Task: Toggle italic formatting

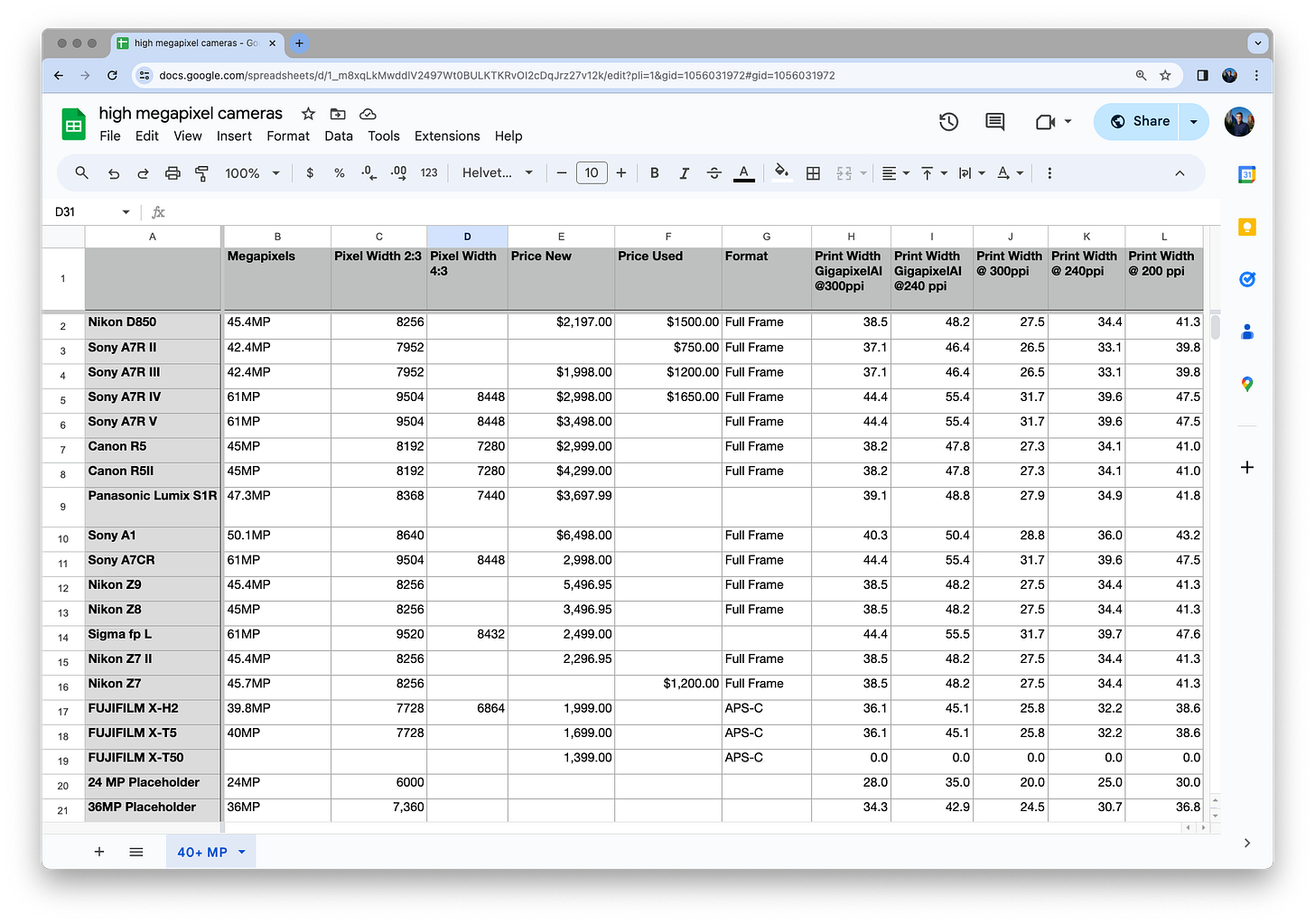Action: coord(685,173)
